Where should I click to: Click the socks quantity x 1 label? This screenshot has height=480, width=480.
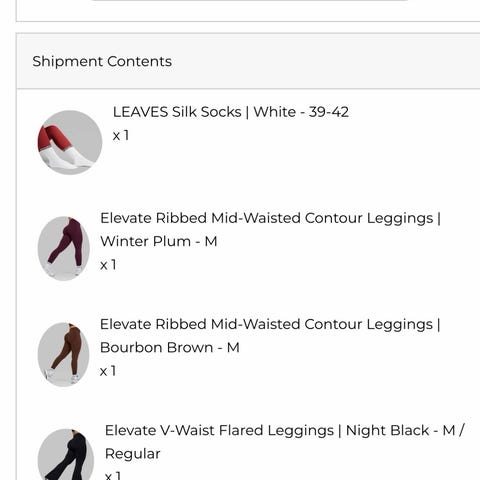[121, 136]
